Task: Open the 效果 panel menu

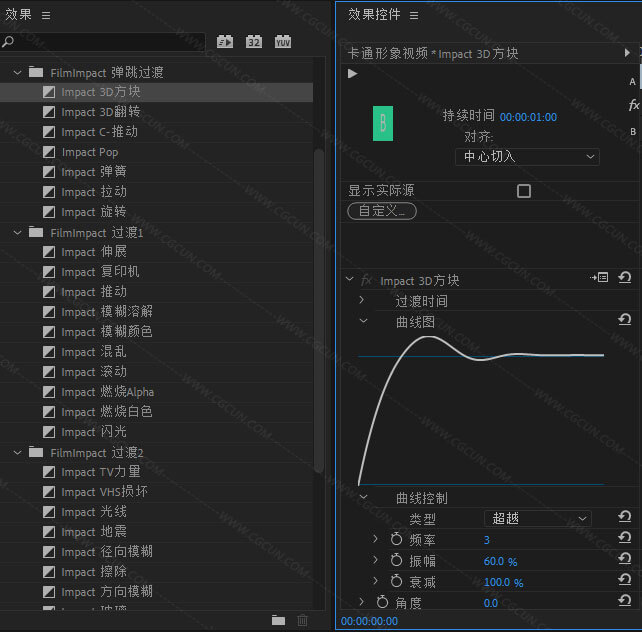Action: 46,15
